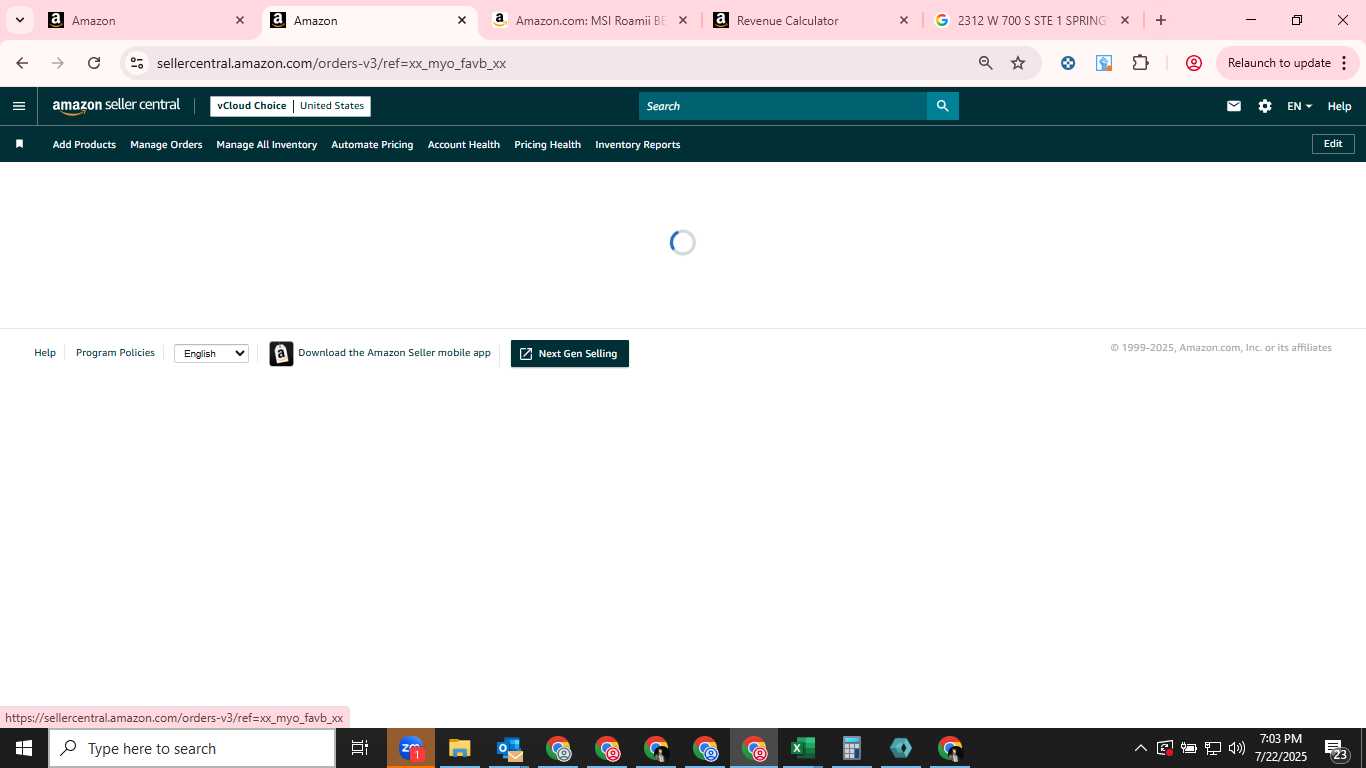Click the Amazon Seller Central logo
Image resolution: width=1366 pixels, height=768 pixels.
click(116, 106)
